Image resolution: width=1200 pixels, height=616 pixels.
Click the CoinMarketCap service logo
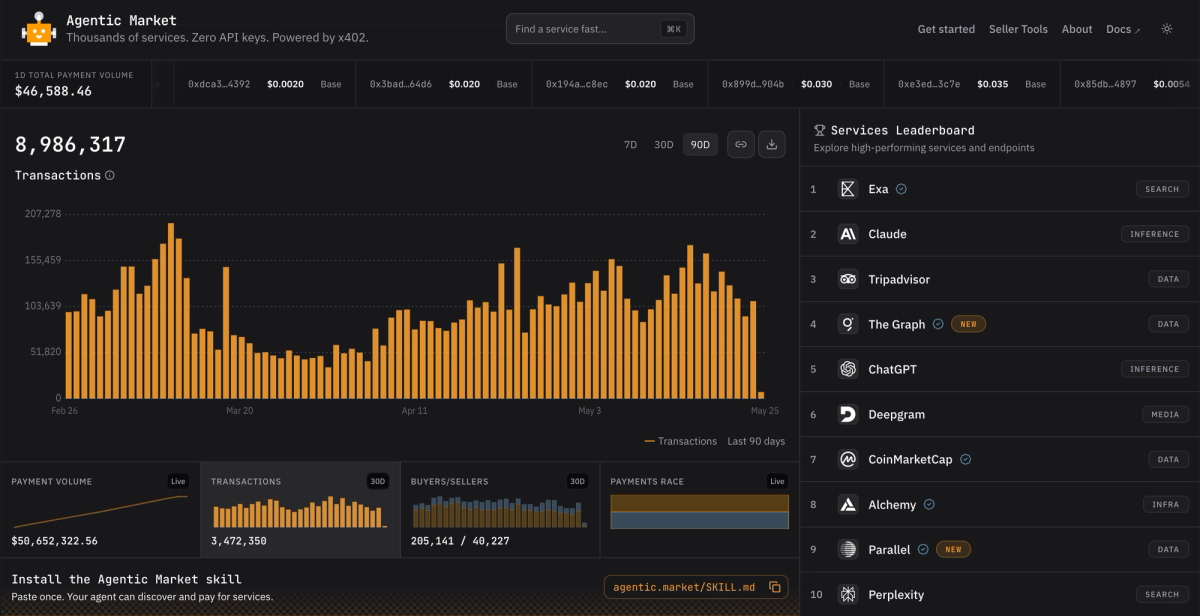pyautogui.click(x=848, y=459)
